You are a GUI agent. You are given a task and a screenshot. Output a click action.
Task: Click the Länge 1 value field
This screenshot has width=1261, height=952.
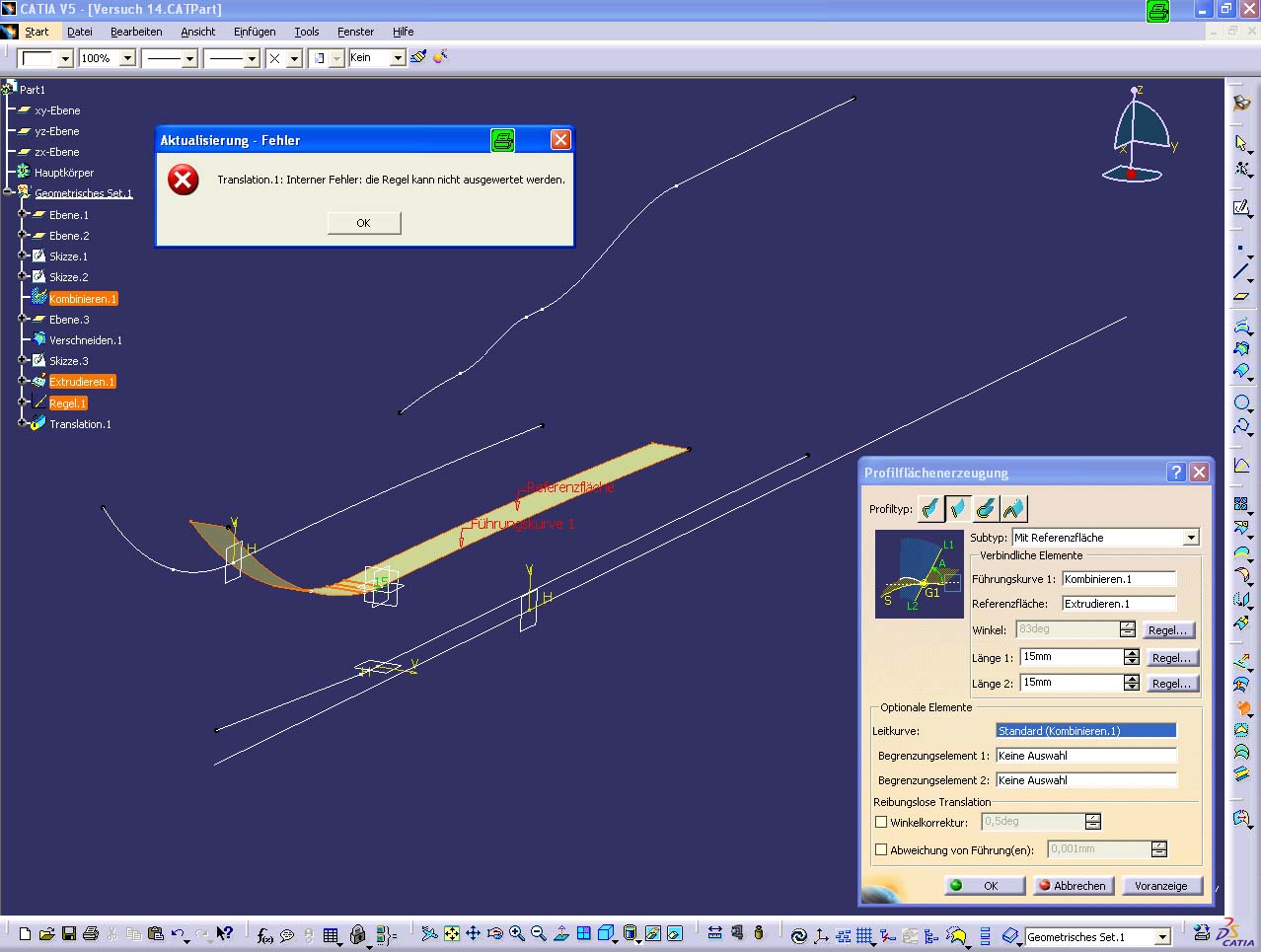[x=1072, y=657]
